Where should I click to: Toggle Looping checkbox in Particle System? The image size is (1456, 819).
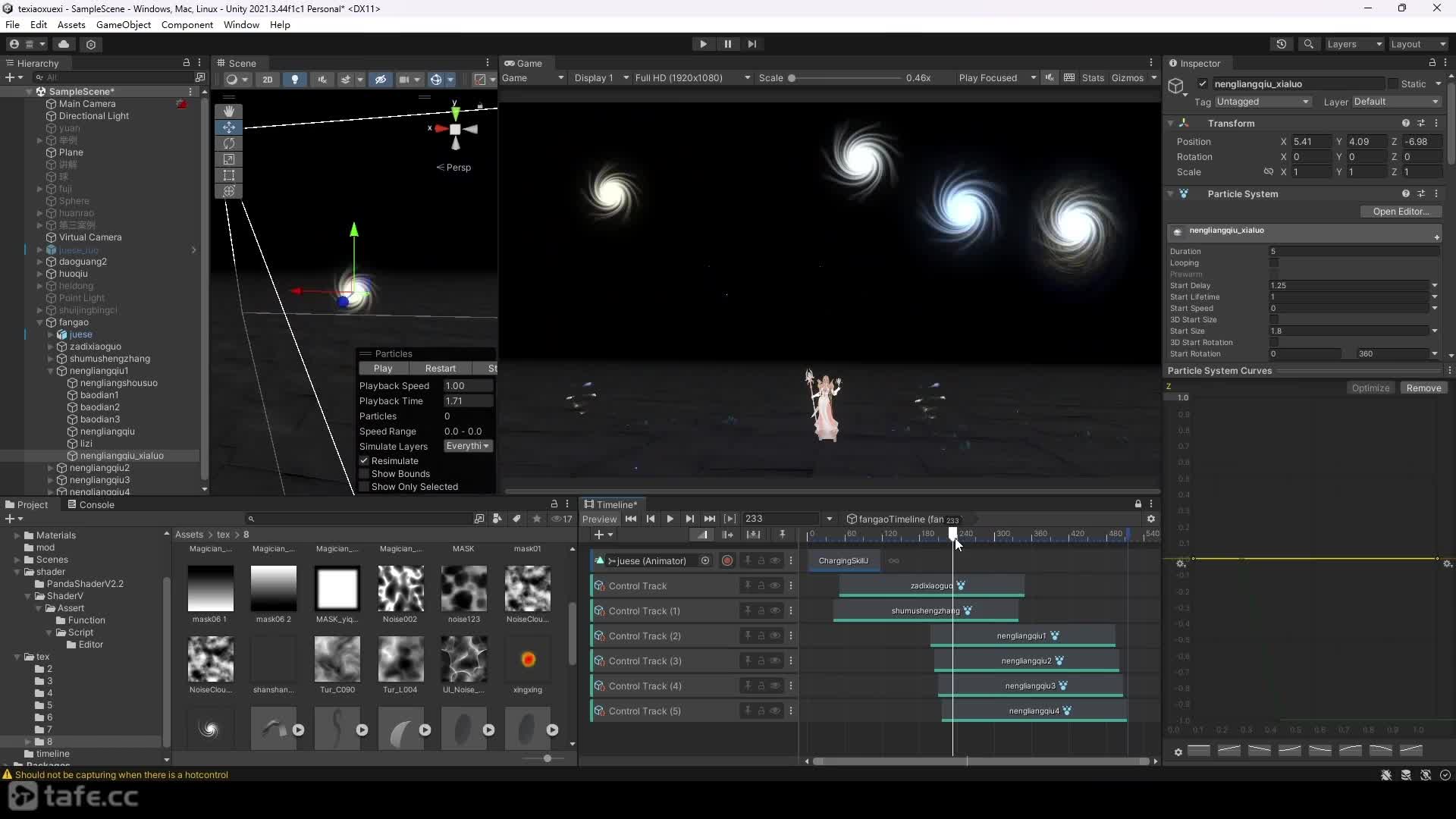pos(1274,263)
